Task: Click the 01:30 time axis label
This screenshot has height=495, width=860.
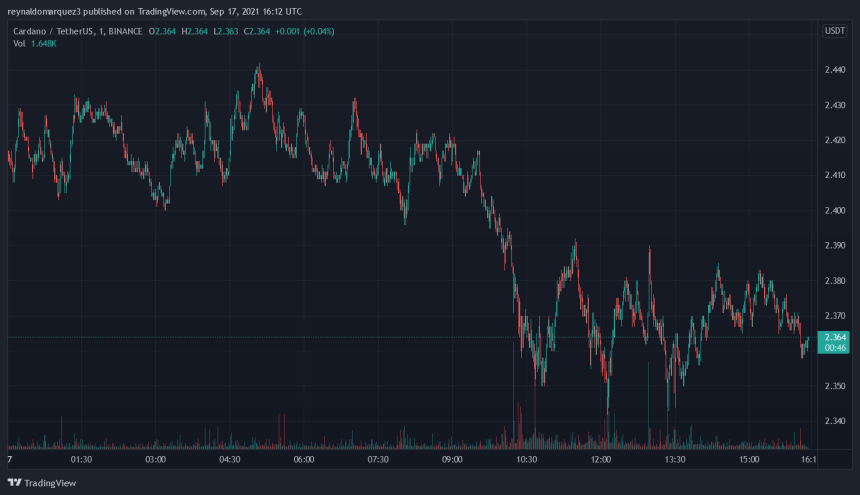Action: [81, 459]
